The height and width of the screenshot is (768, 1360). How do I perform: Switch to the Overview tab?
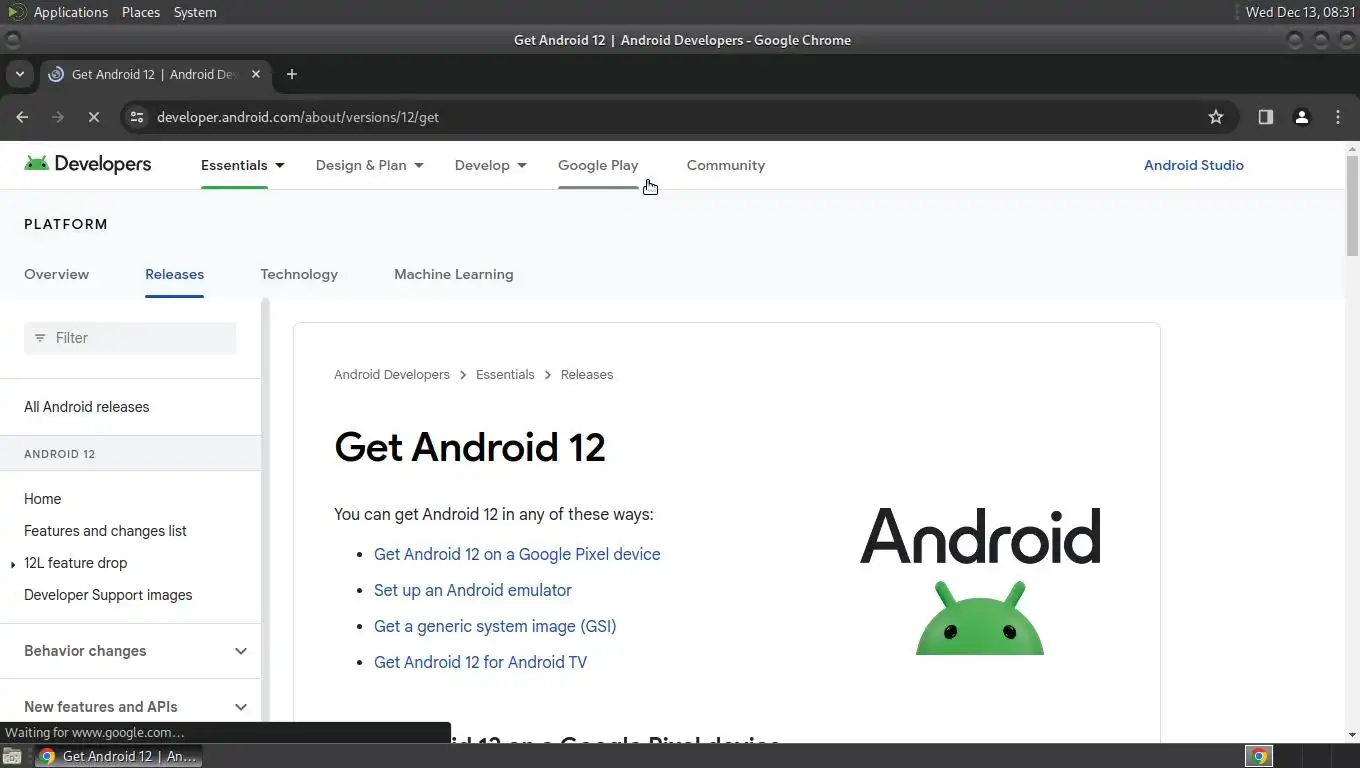point(56,274)
